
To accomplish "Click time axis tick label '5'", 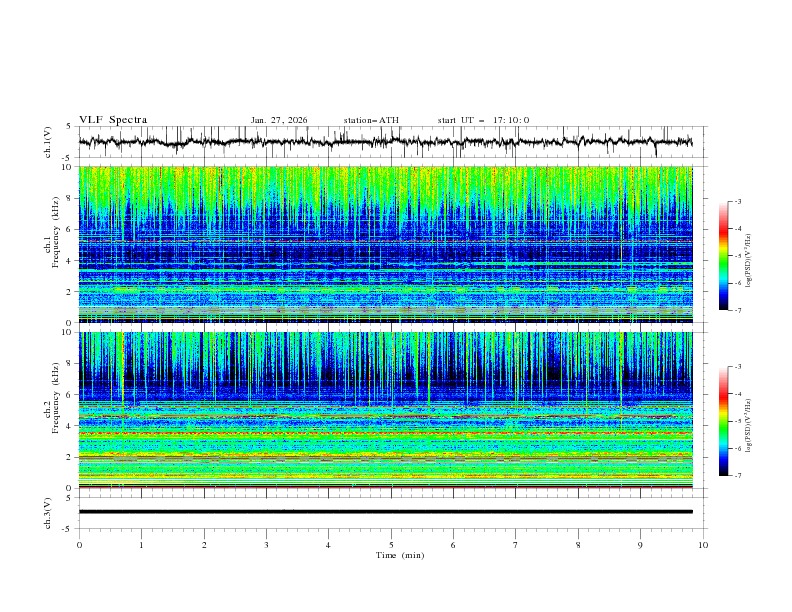I will (x=391, y=545).
